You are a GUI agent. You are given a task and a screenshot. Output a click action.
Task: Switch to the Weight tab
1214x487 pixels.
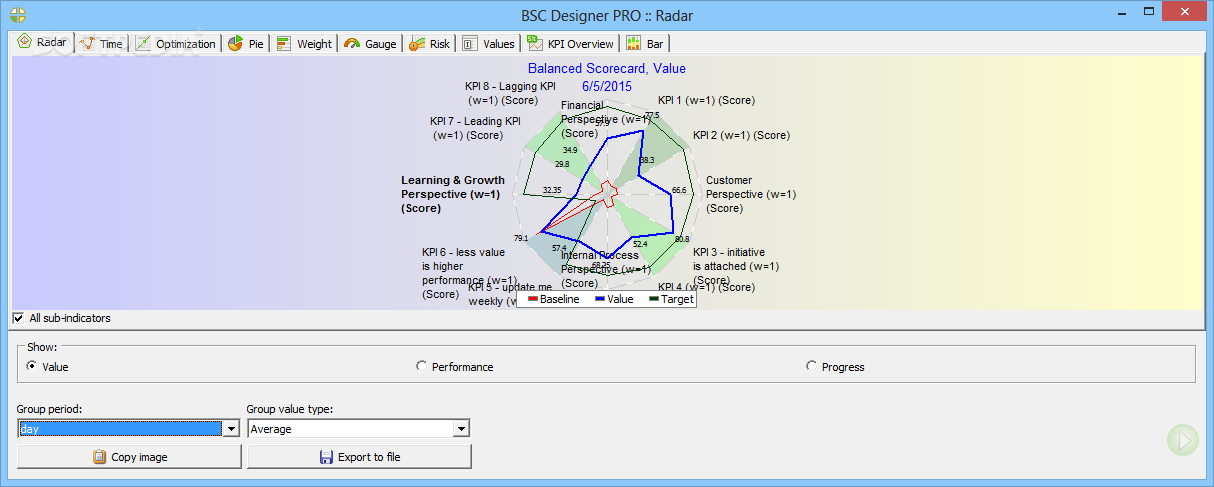click(x=304, y=43)
